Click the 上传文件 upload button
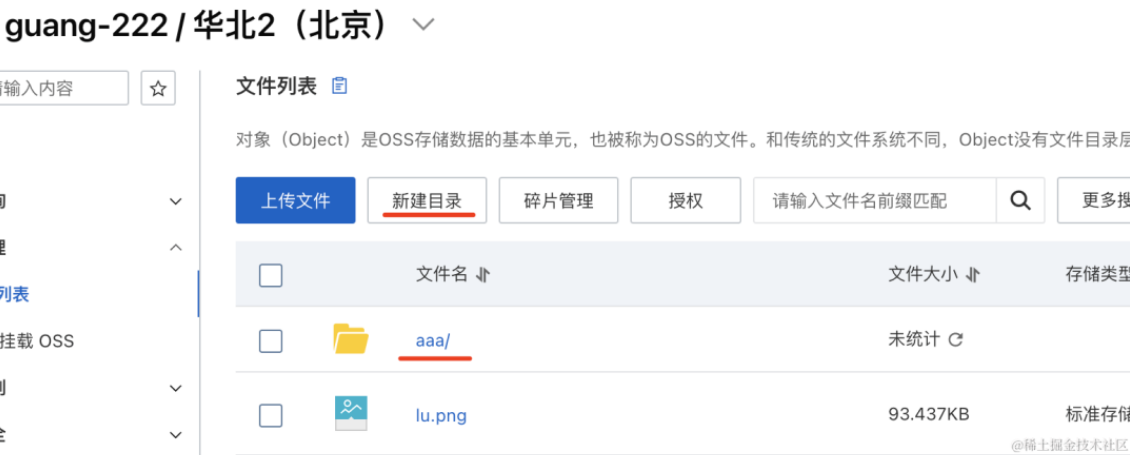1130x455 pixels. (295, 200)
